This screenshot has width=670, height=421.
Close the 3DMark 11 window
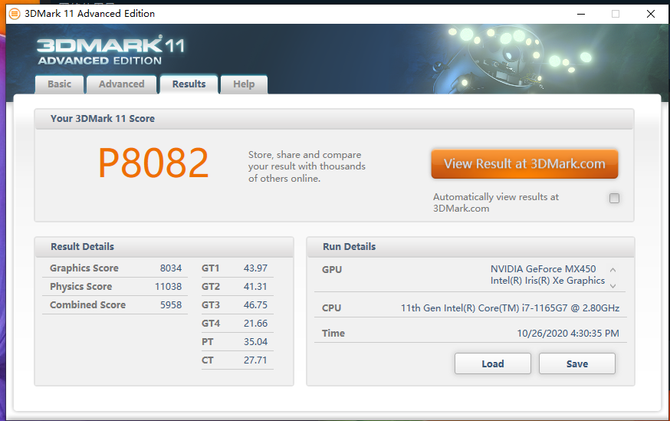coord(650,14)
